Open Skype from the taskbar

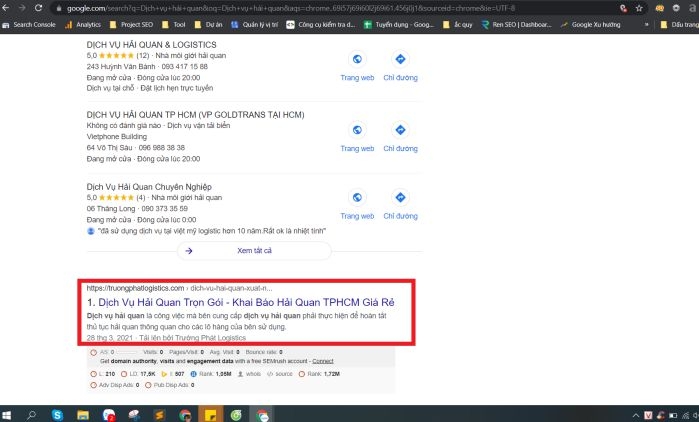(57, 415)
